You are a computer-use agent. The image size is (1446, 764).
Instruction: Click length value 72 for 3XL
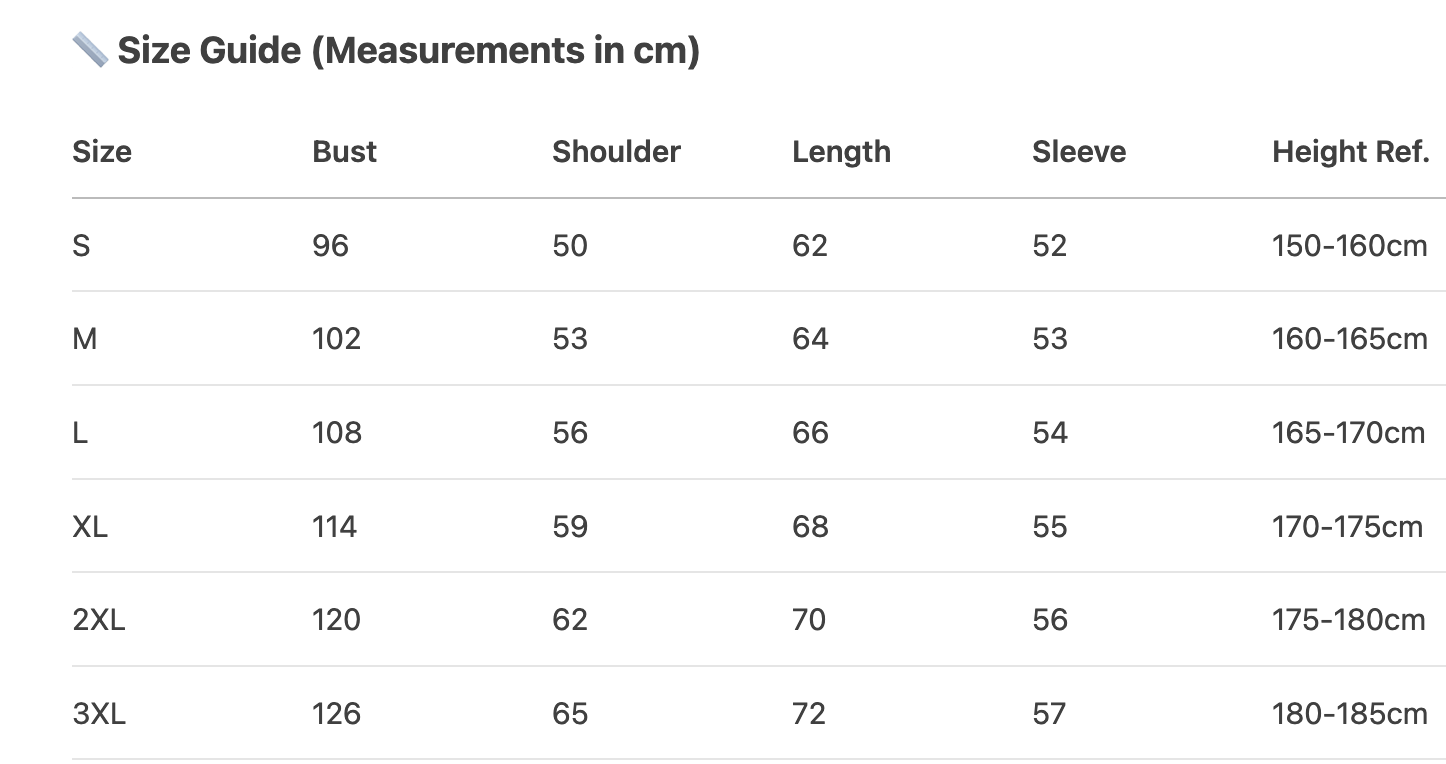[x=809, y=714]
